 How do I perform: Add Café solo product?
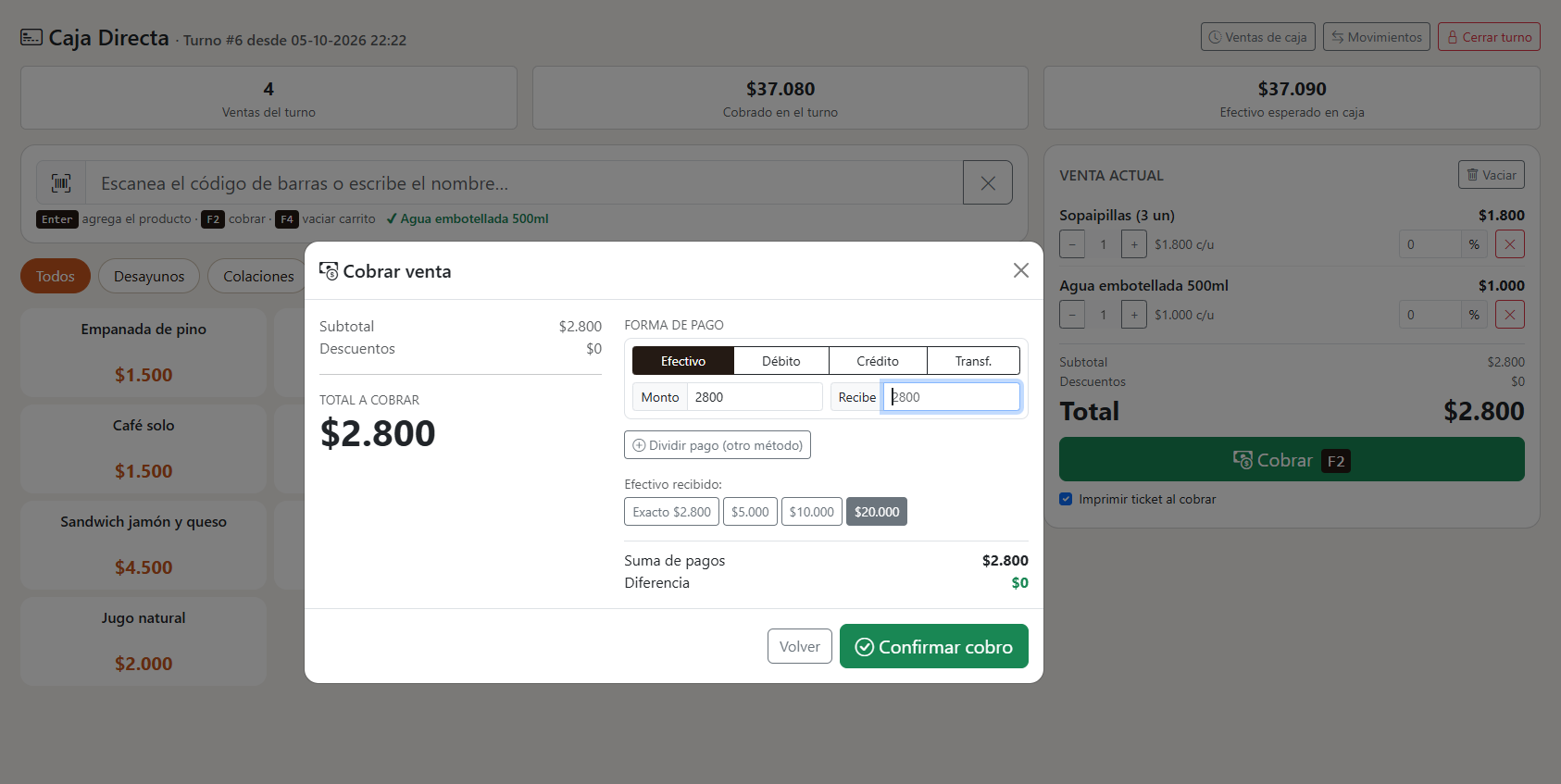pyautogui.click(x=144, y=449)
